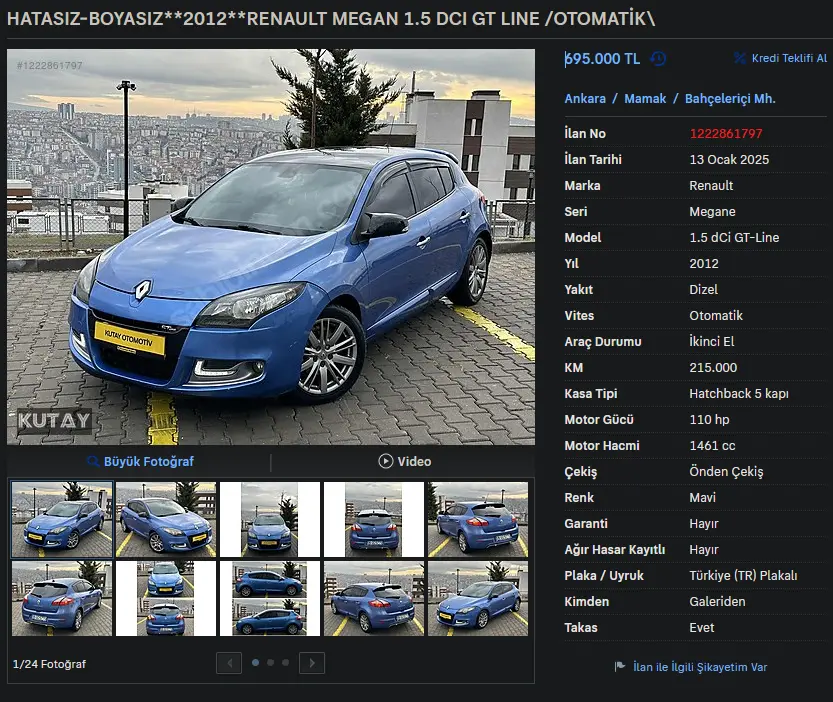Select fifth thumbnail rear-left car view
The image size is (833, 702).
coord(478,519)
